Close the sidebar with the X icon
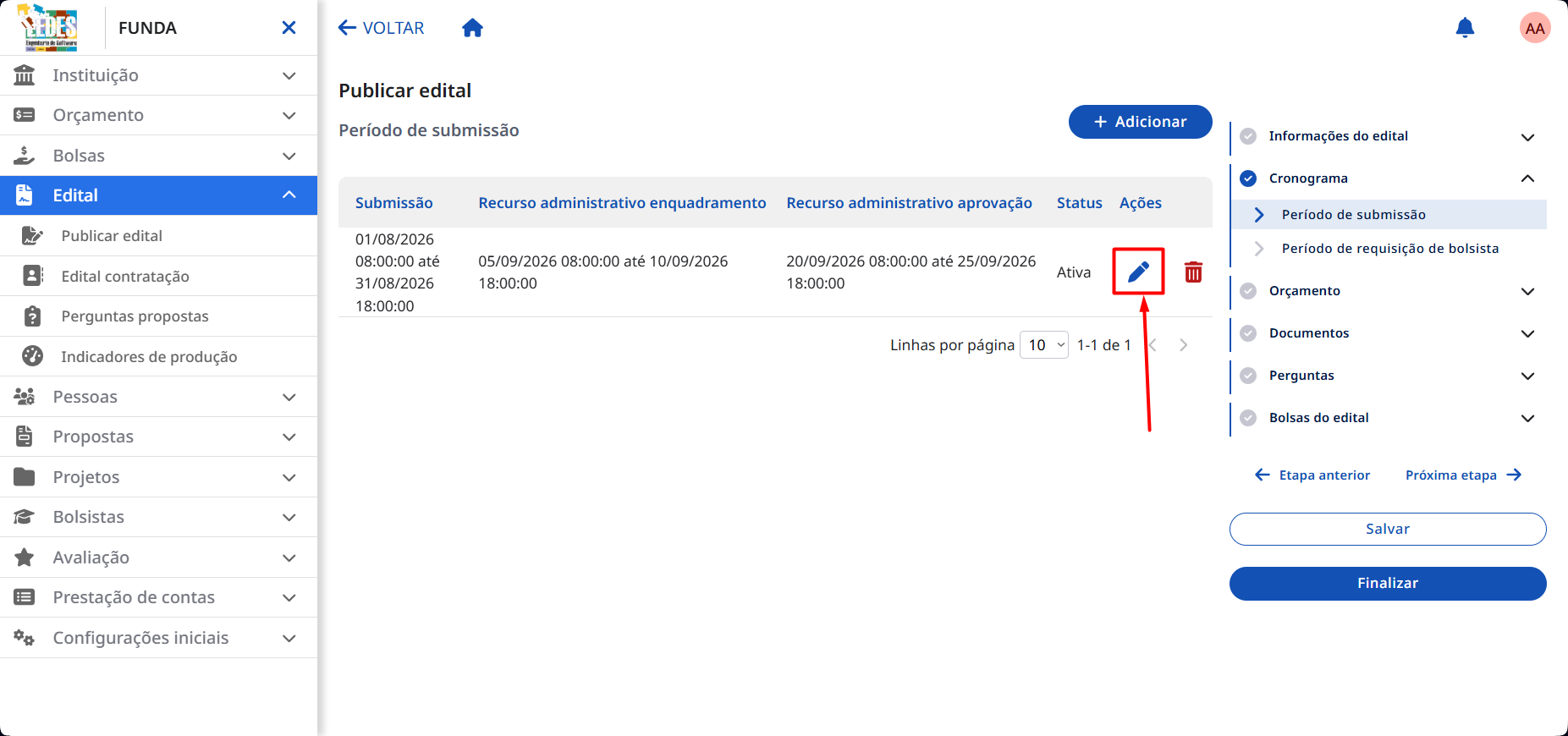This screenshot has height=736, width=1568. click(289, 28)
